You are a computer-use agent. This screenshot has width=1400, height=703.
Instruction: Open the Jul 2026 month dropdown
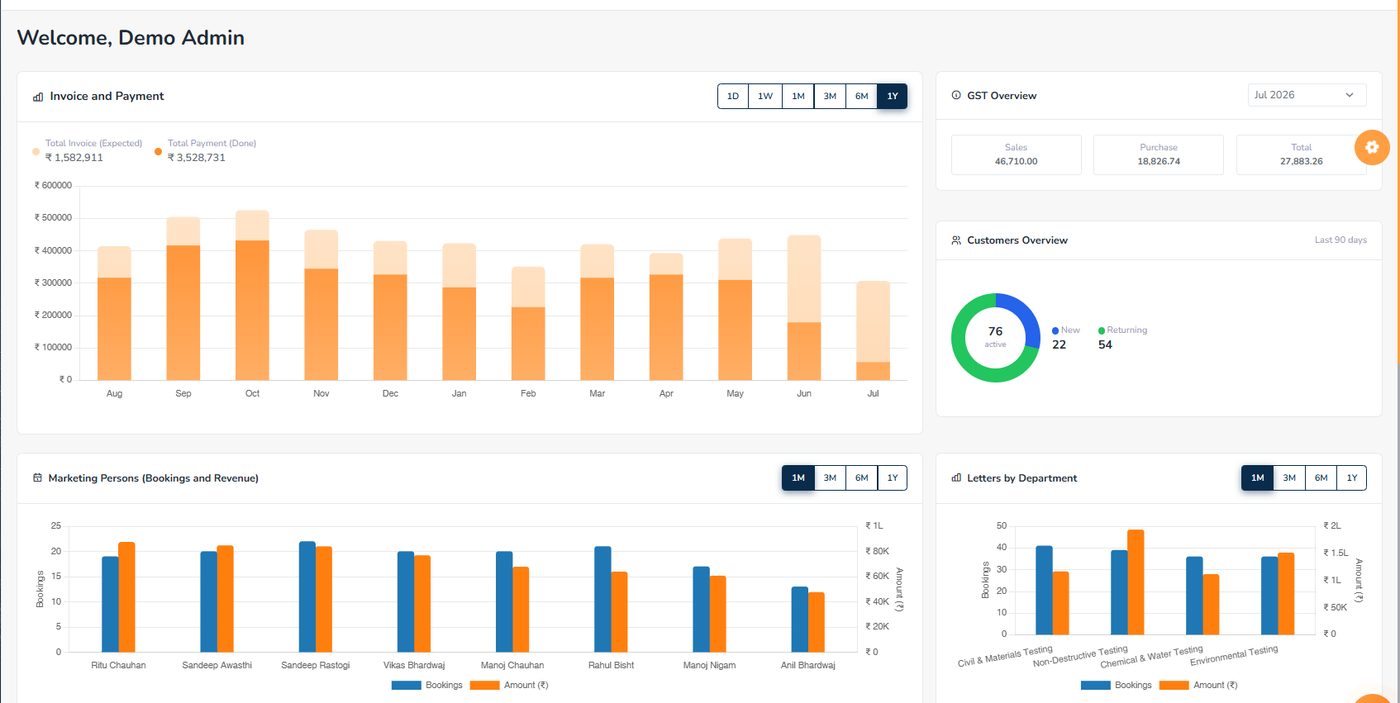[x=1307, y=95]
